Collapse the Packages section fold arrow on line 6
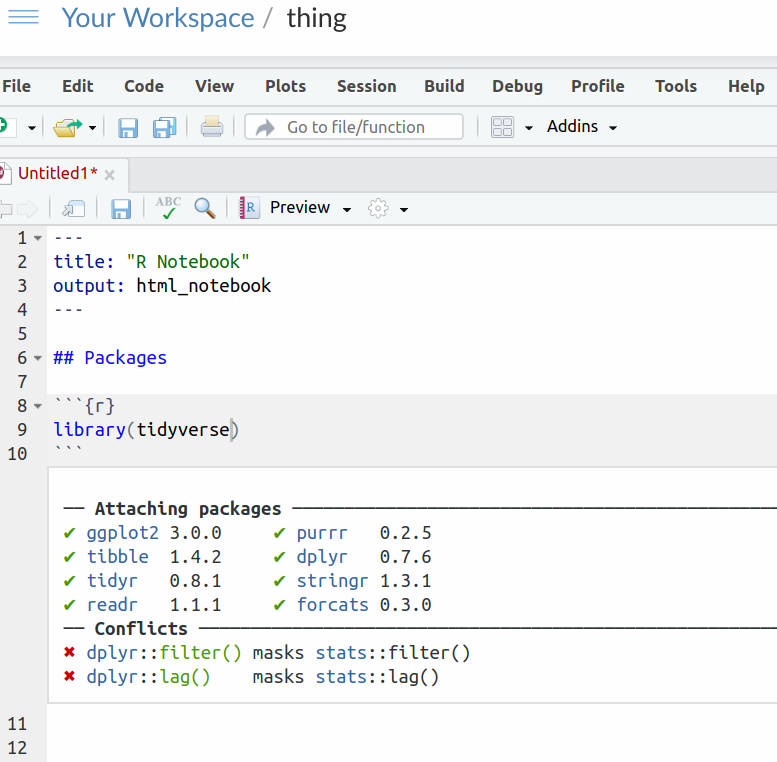The image size is (777, 762). coord(38,358)
